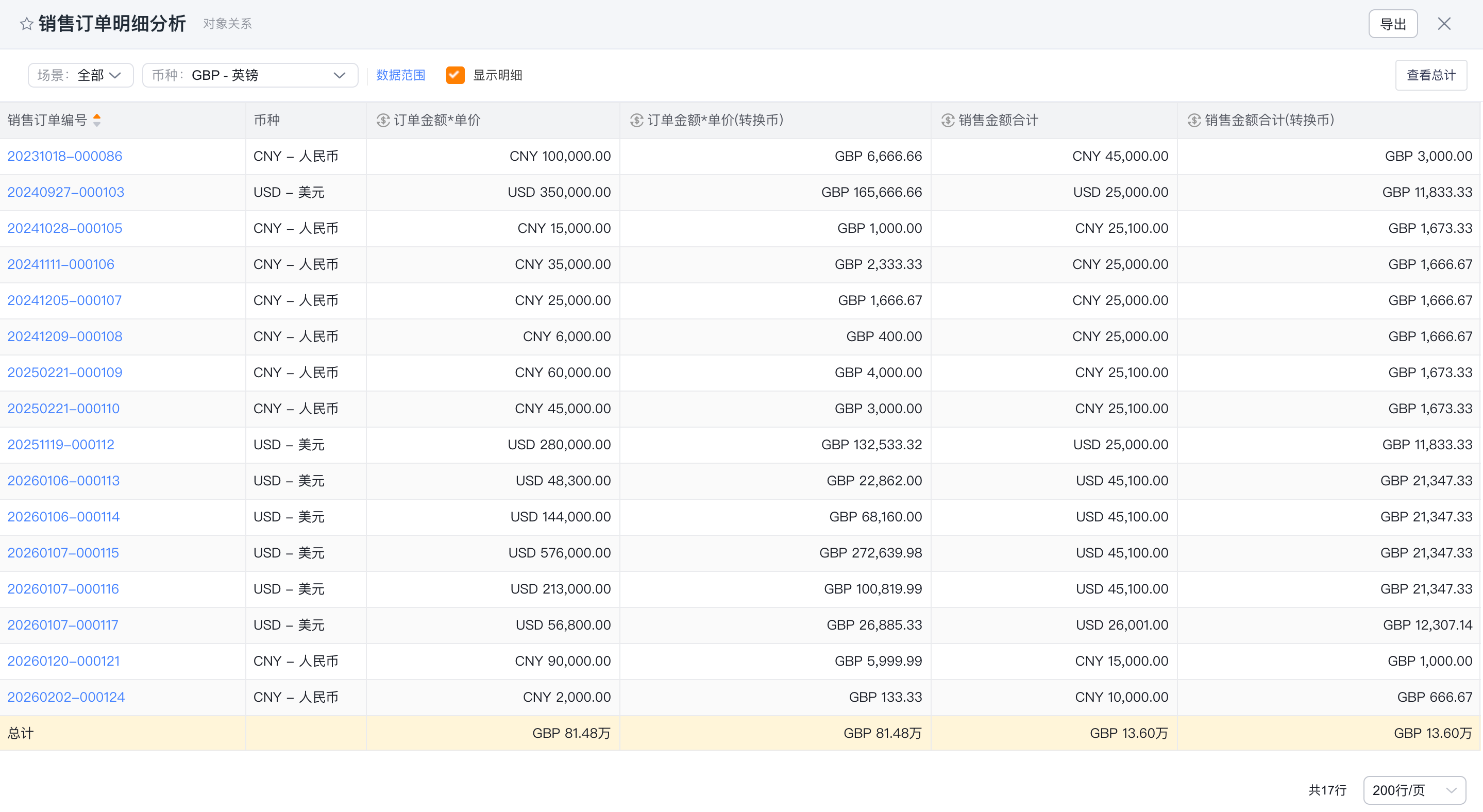Click currency icon beside 销售金额合计 header

point(948,120)
